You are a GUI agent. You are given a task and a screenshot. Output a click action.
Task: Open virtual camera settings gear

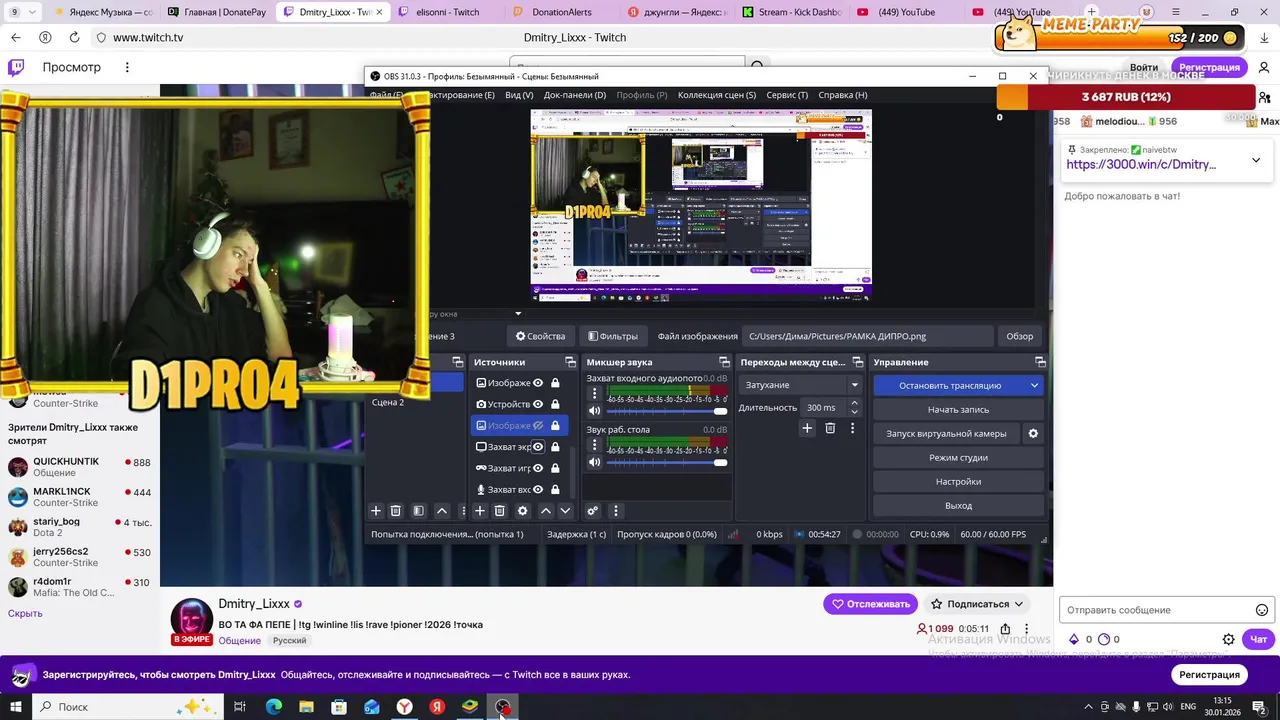click(1033, 433)
